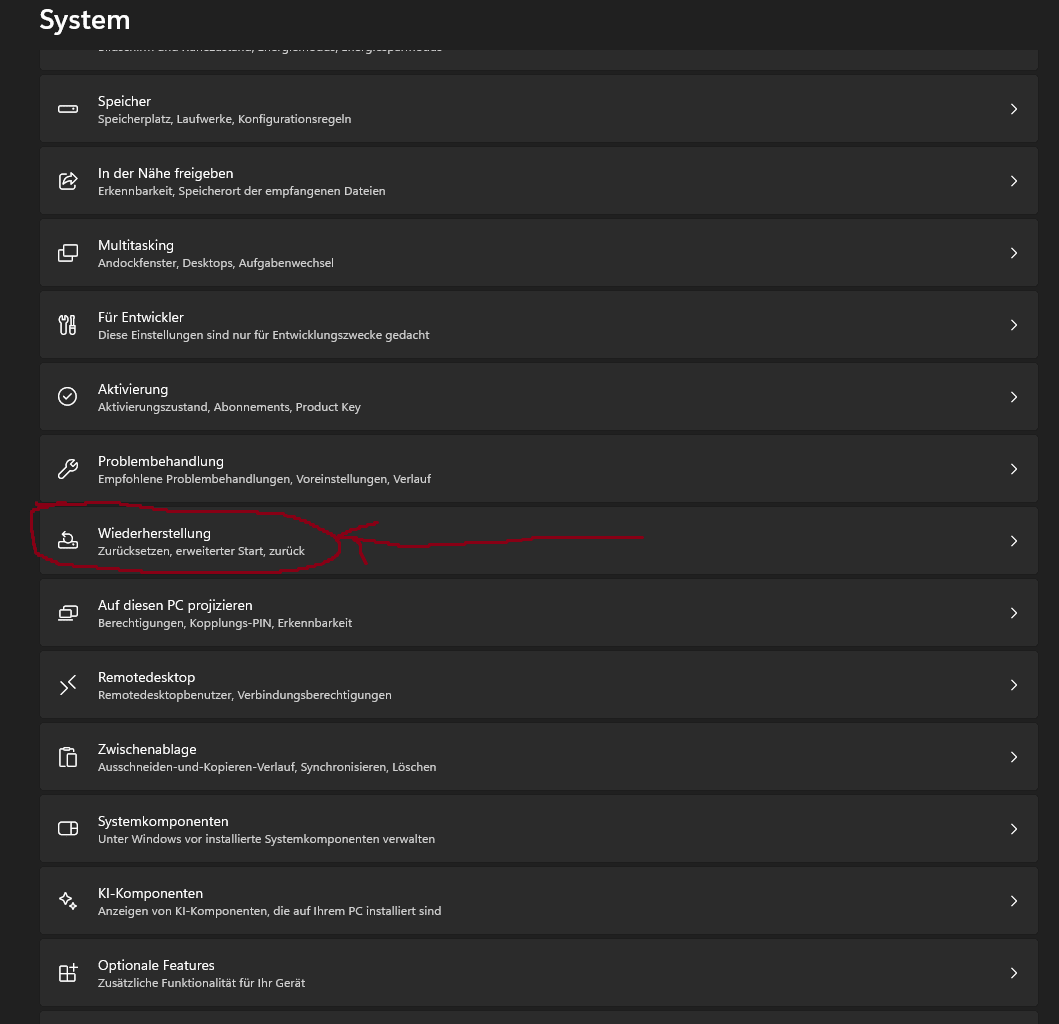Click the System page heading
This screenshot has height=1024, width=1059.
[x=85, y=20]
